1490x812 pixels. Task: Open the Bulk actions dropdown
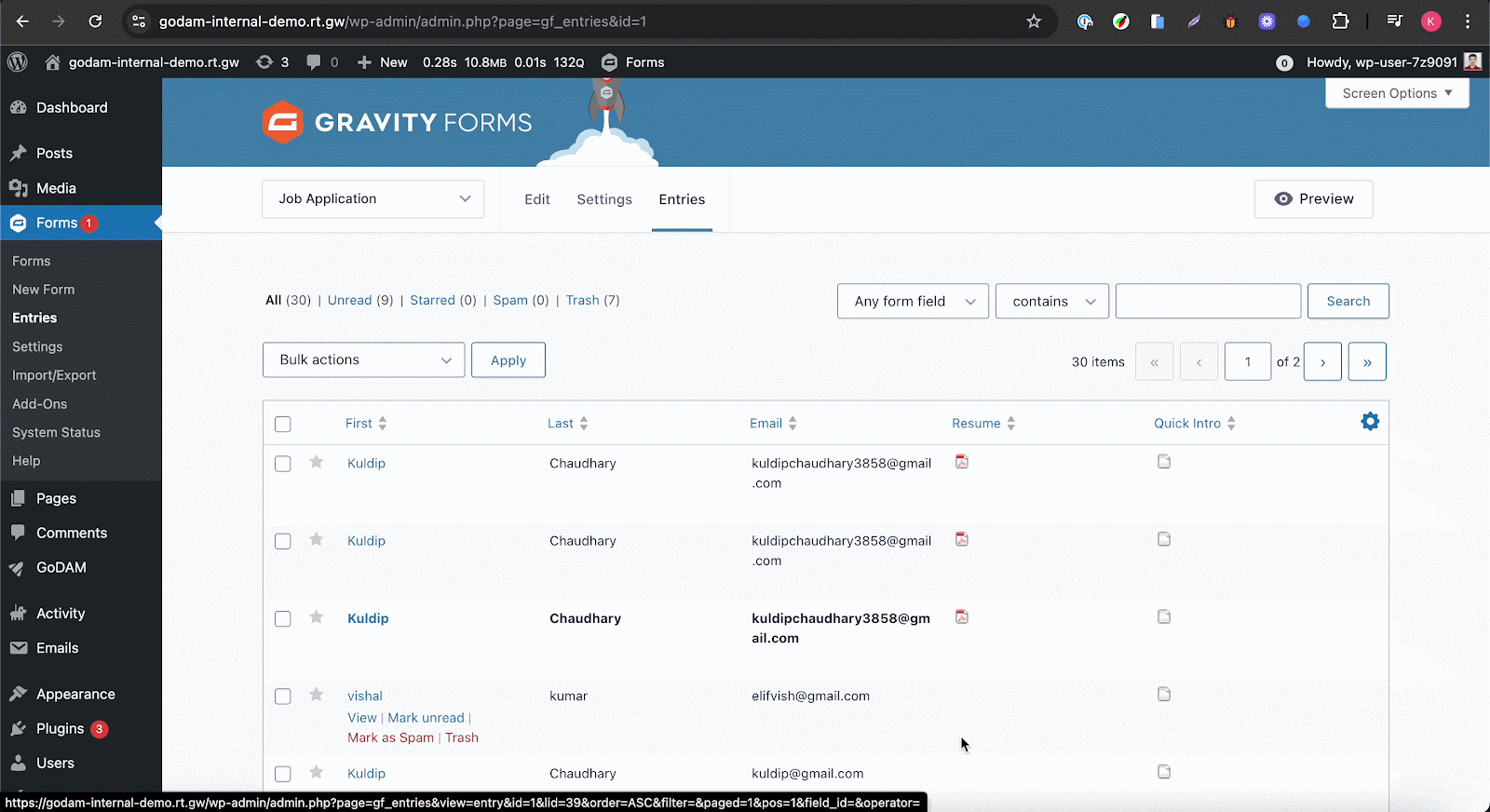pyautogui.click(x=363, y=360)
